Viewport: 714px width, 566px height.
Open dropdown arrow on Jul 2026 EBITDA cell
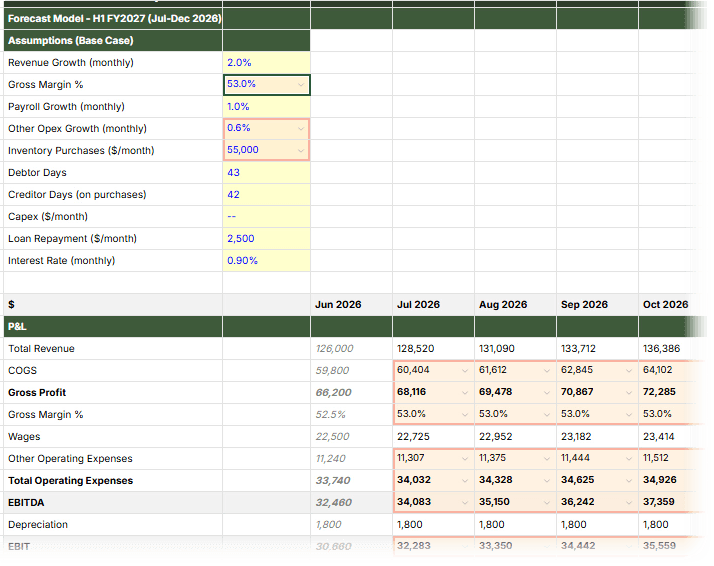click(464, 503)
